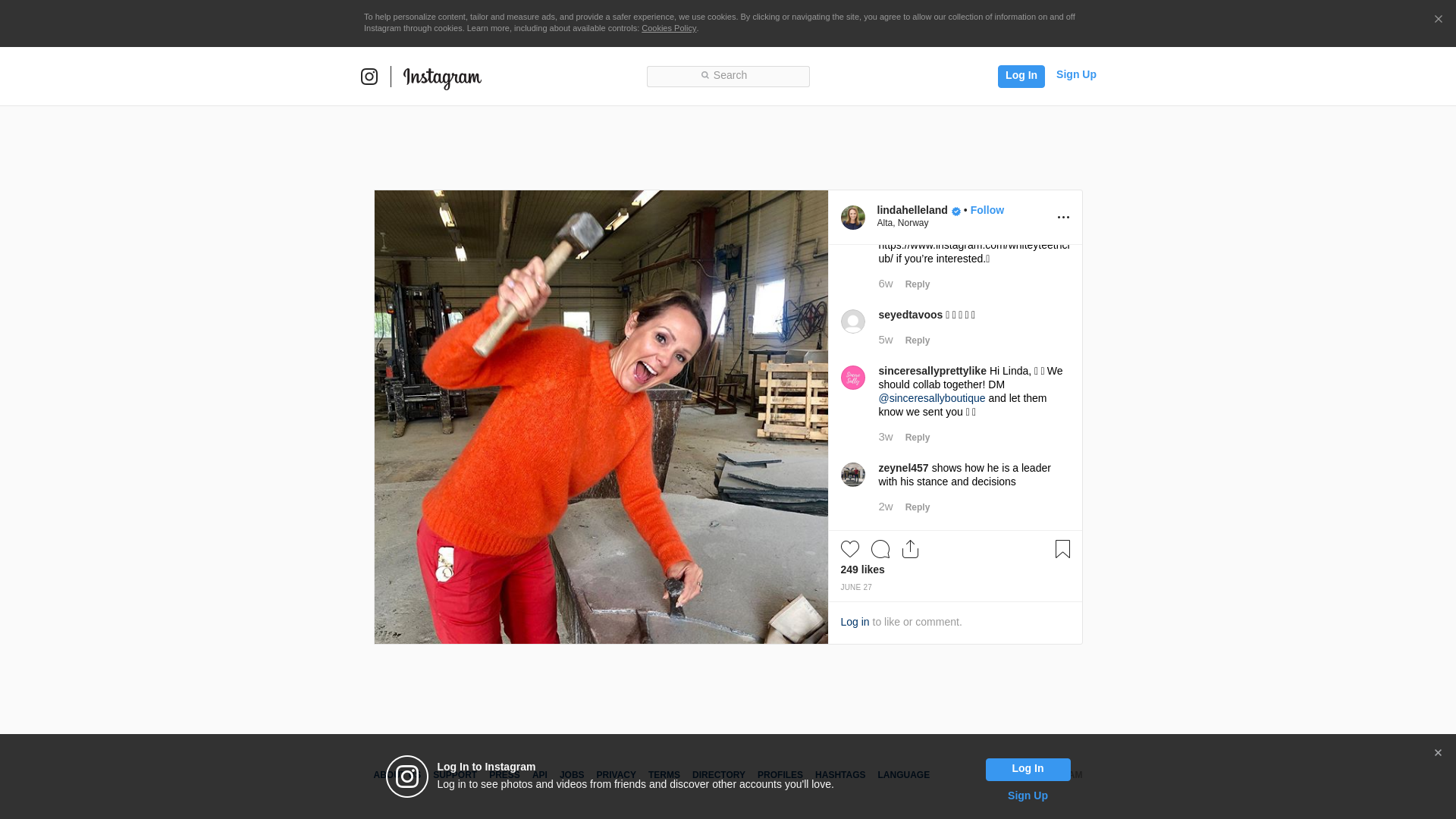
Task: Open the @sinceresallyboutique mention
Action: click(x=932, y=398)
